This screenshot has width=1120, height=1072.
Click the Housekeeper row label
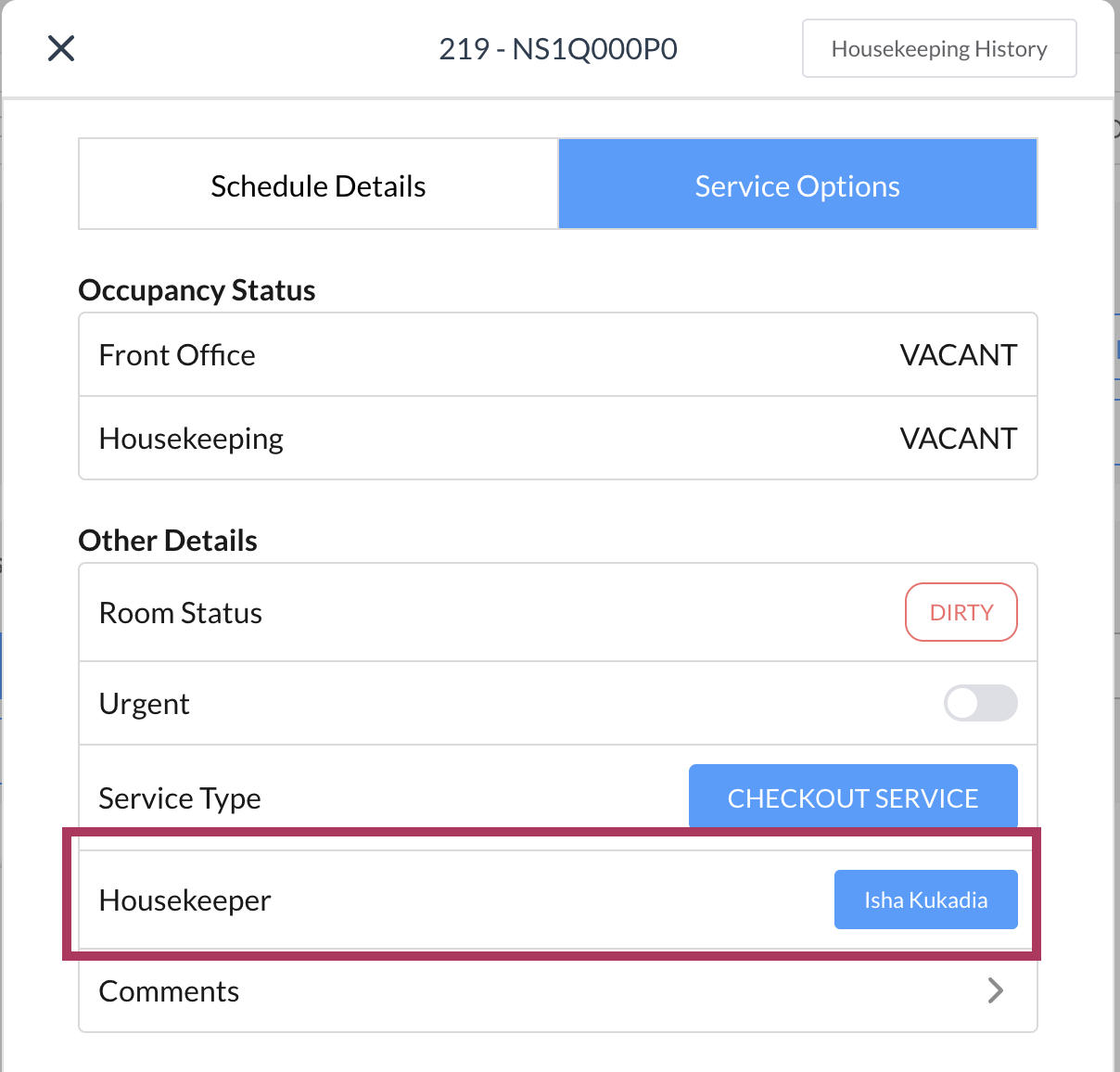tap(185, 900)
